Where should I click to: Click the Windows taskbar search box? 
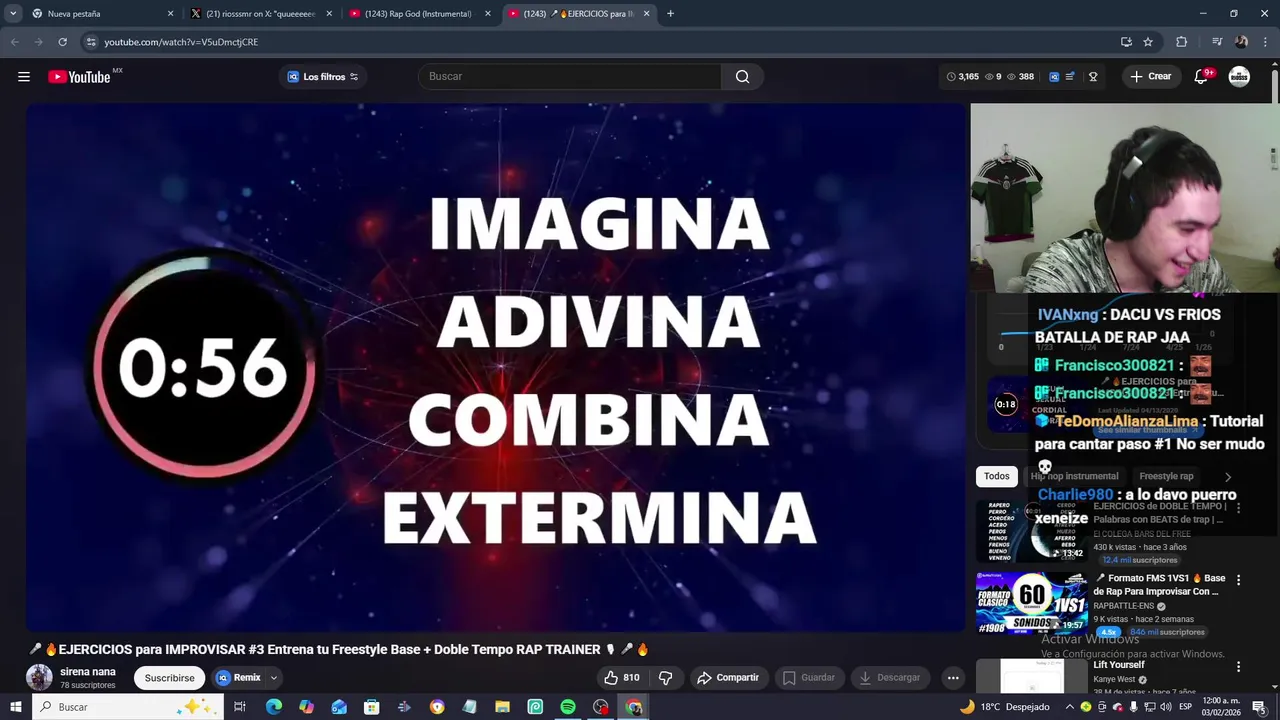tap(128, 707)
